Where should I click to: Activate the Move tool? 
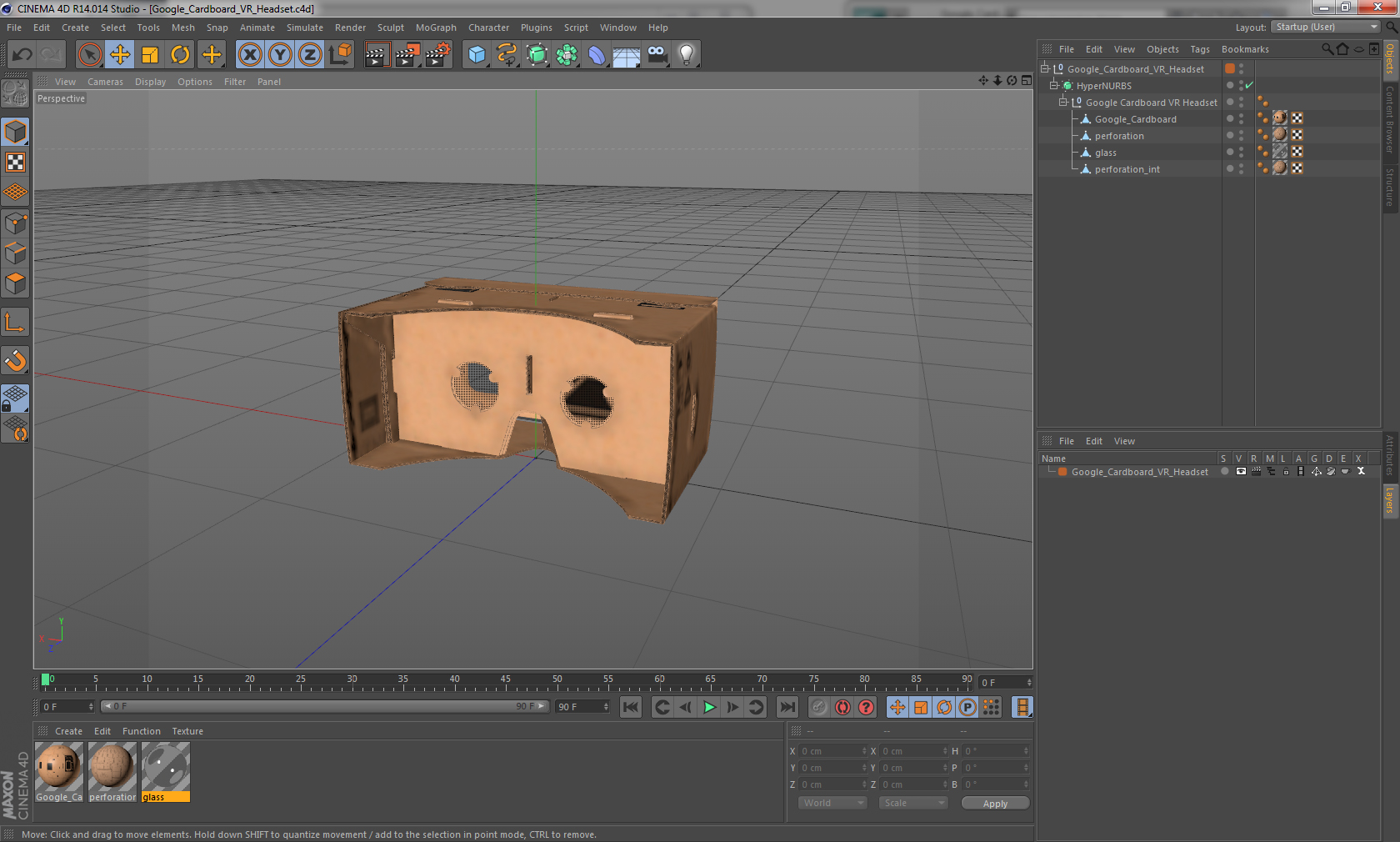click(120, 55)
